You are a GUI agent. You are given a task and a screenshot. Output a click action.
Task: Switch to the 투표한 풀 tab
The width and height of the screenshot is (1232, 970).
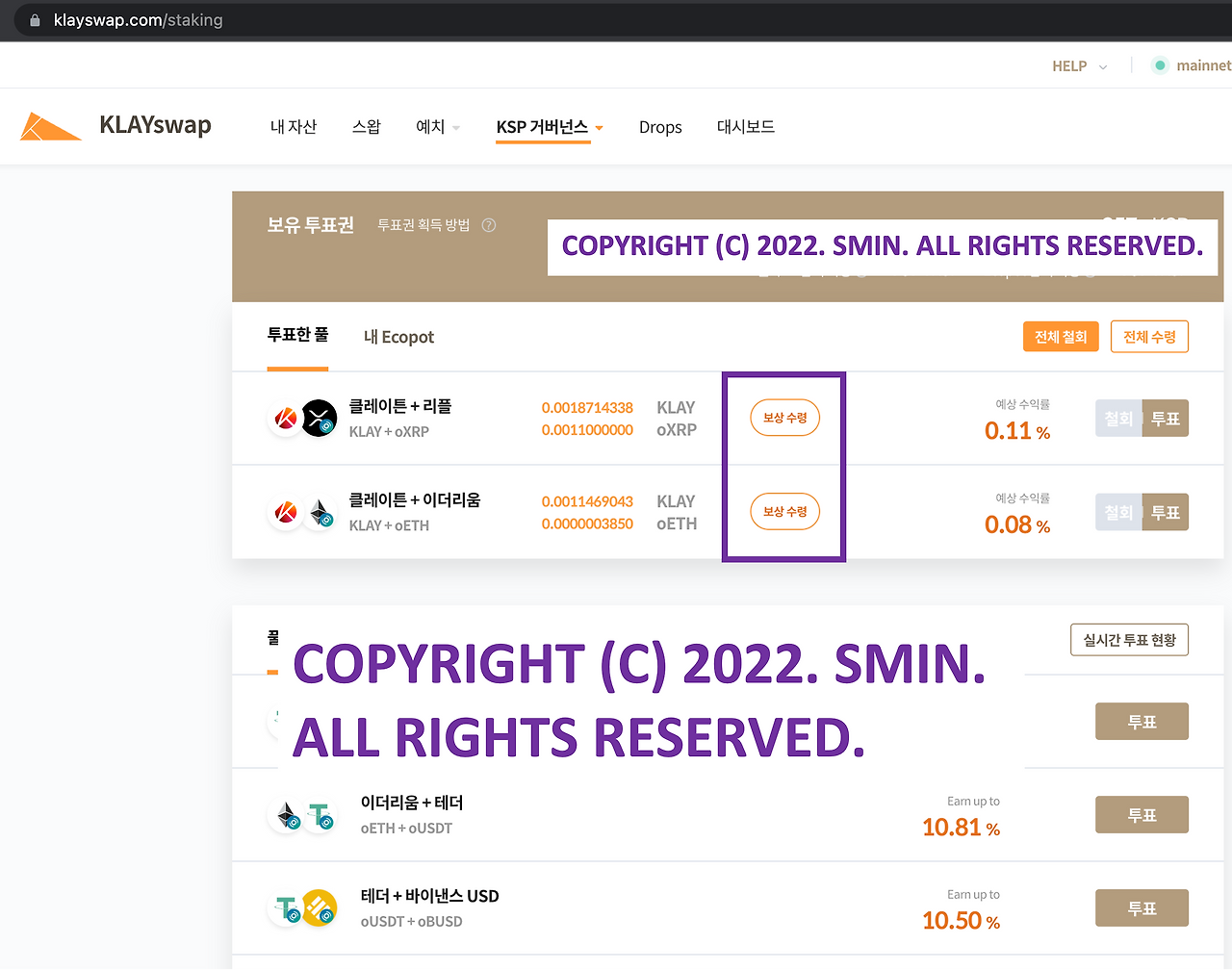coord(297,335)
